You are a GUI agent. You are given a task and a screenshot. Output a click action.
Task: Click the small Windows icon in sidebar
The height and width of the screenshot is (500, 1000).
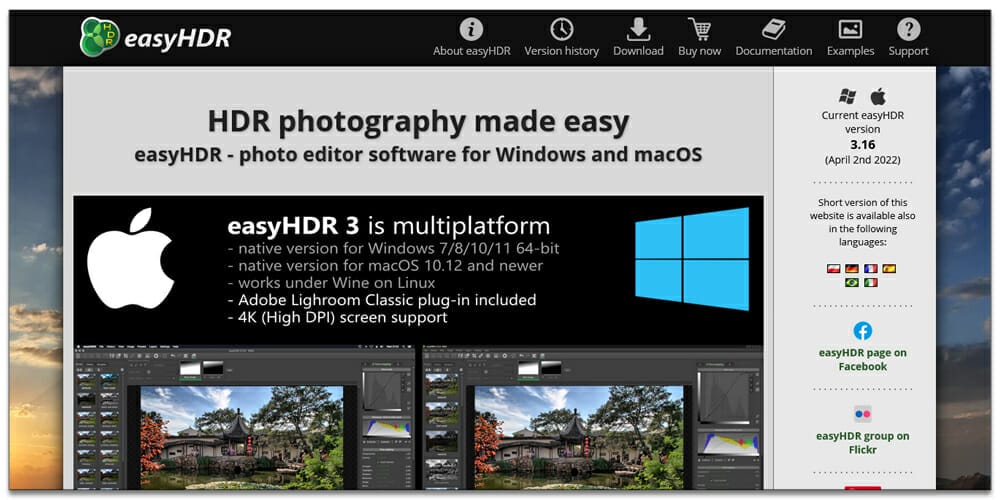847,97
